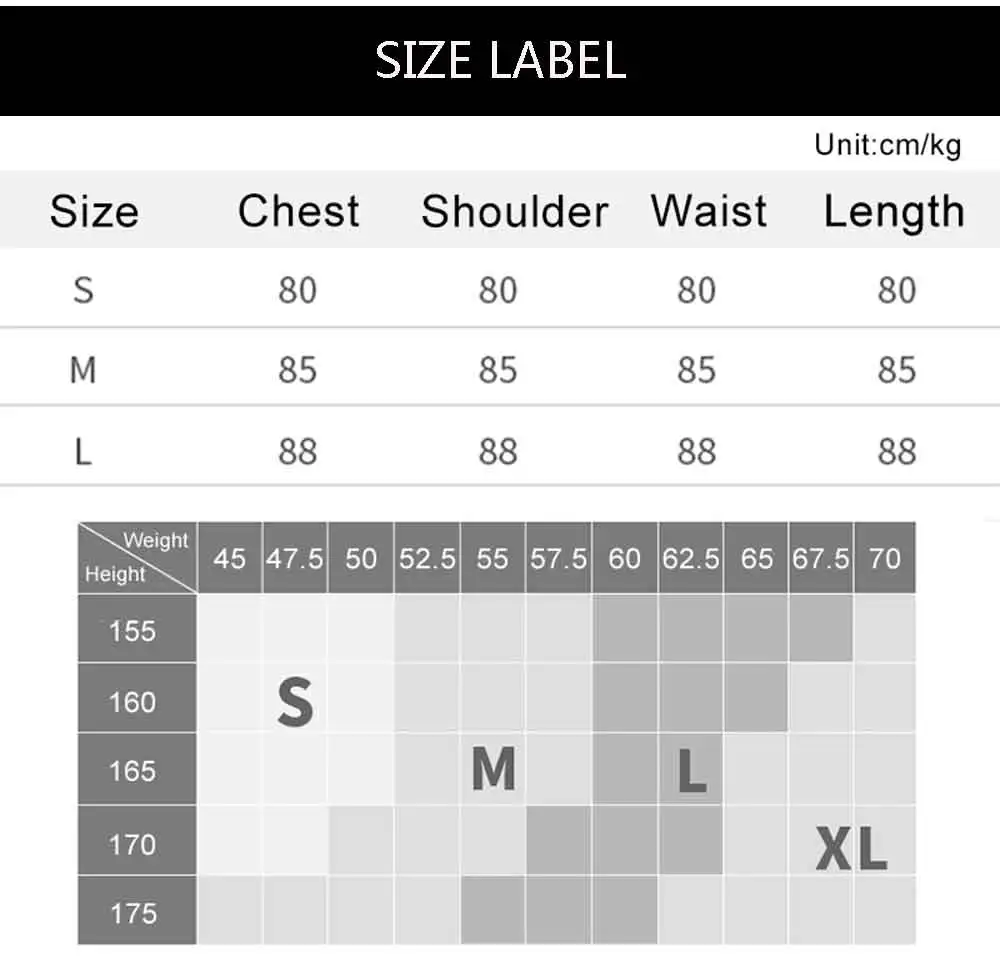Click the Size column header
Screen dimensions: 1000x963
tap(94, 211)
